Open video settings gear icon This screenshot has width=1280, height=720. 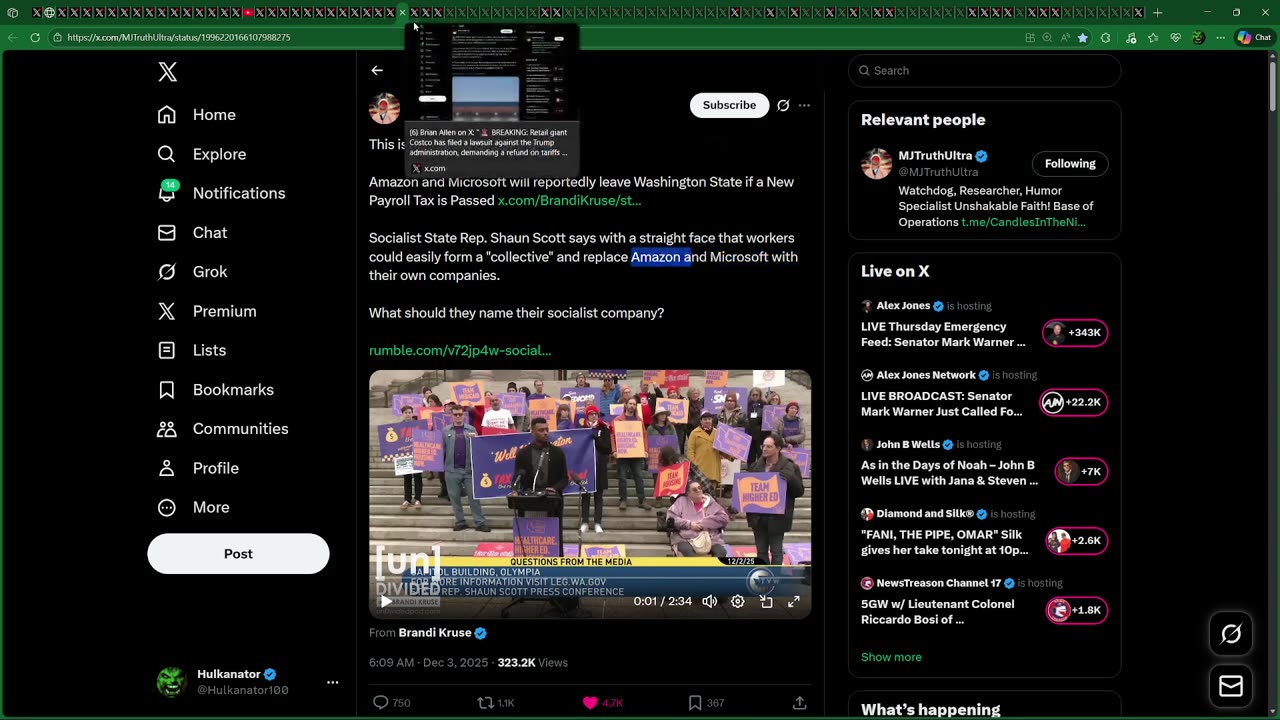tap(737, 601)
